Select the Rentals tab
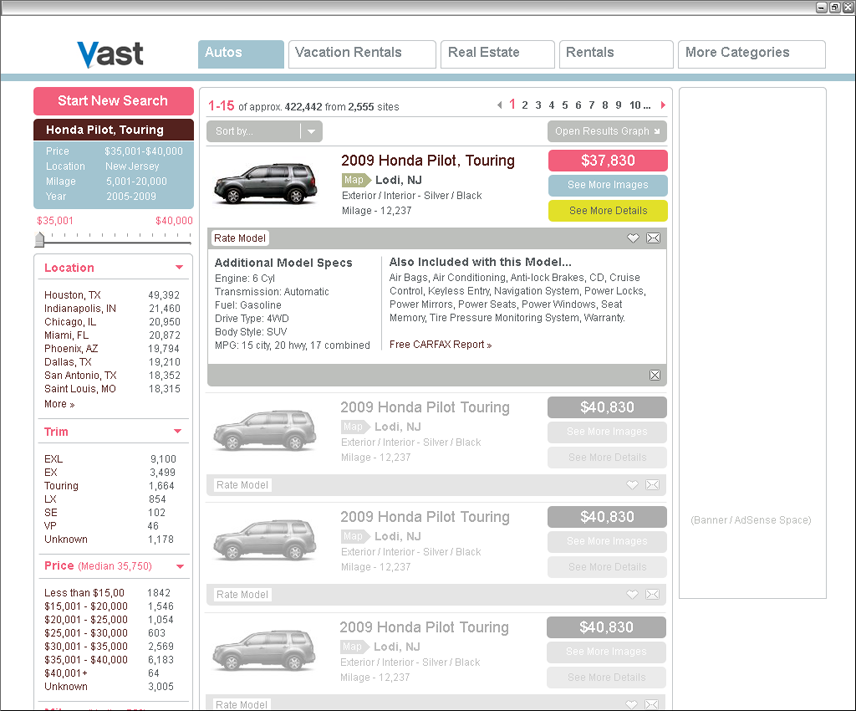The image size is (856, 711). tap(616, 54)
